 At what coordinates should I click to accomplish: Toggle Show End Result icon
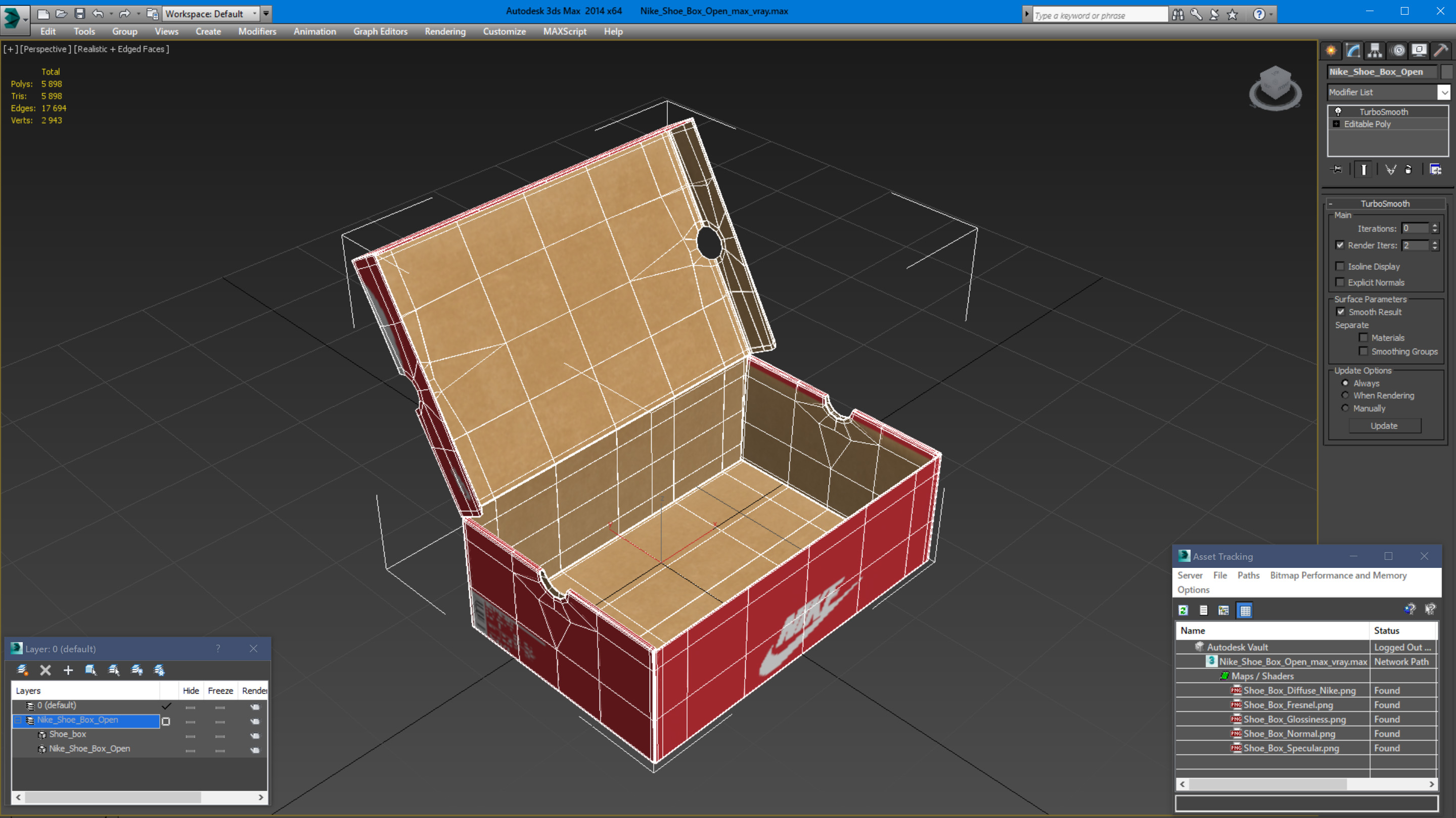click(1363, 169)
